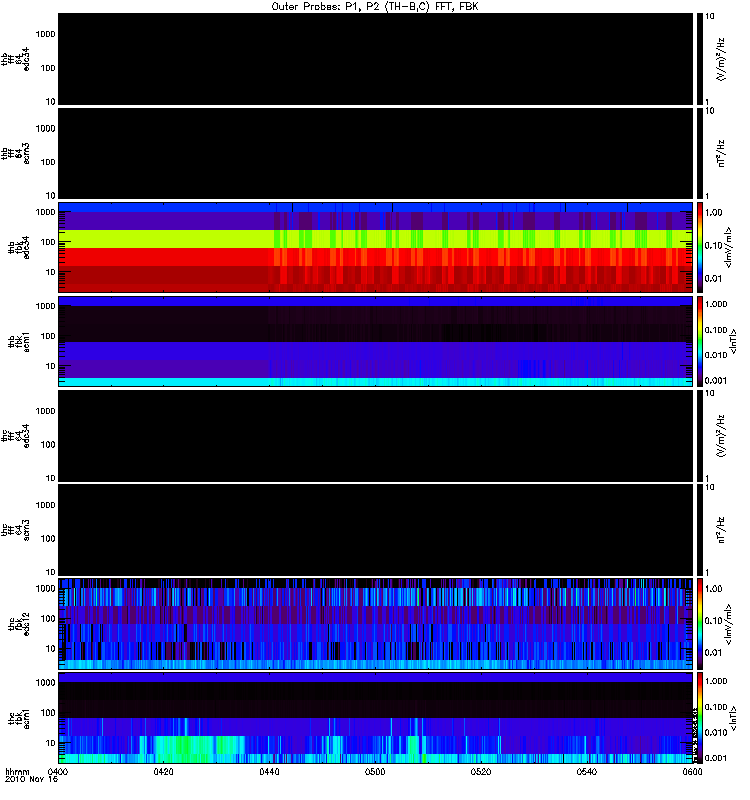The width and height of the screenshot is (750, 800).
Task: Open the empty thc fff 64 scm3 spectrogram panel
Action: point(375,530)
